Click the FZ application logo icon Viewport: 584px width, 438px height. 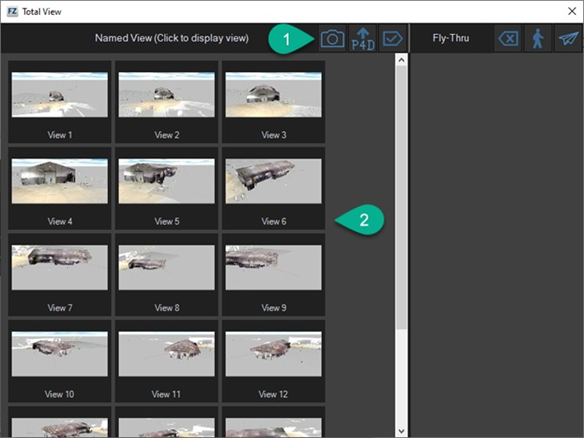tap(12, 11)
